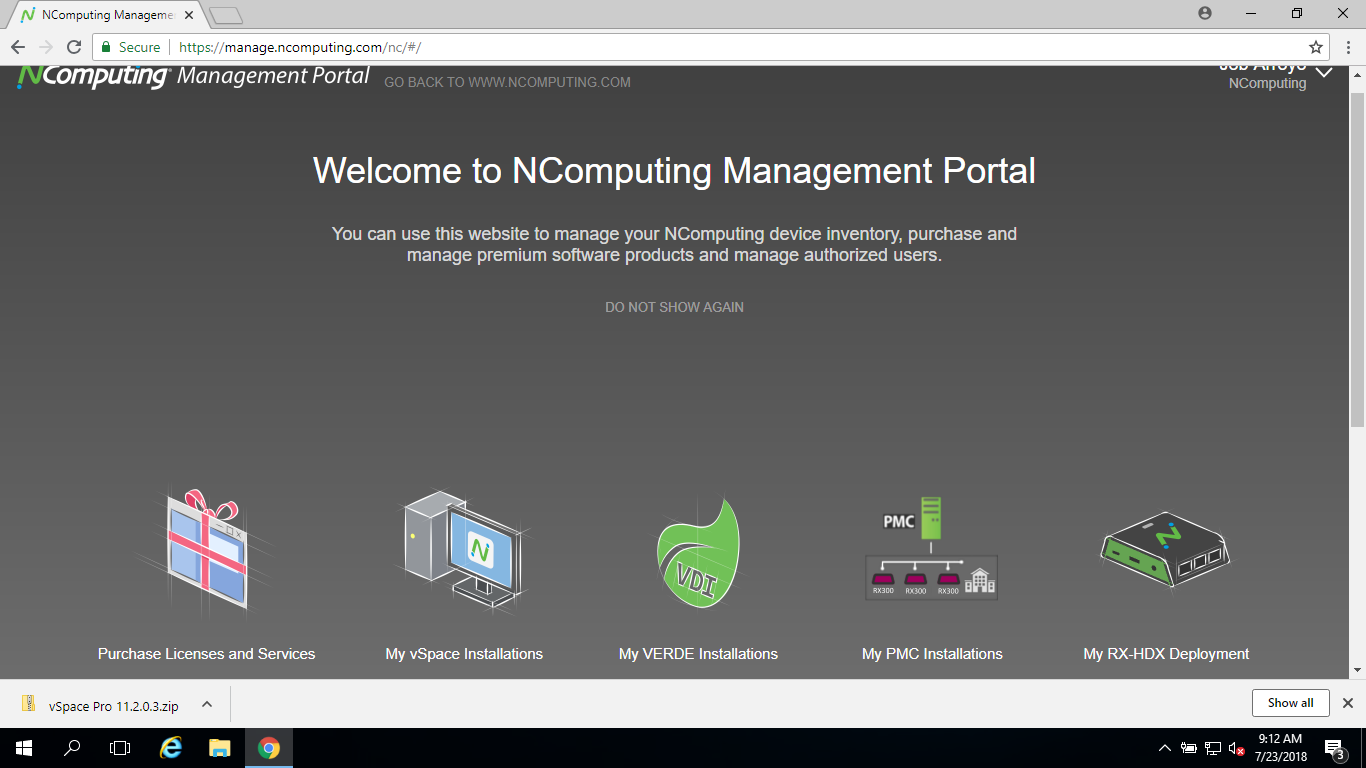Click the Purchase Licenses and Services label
The width and height of the screenshot is (1366, 768).
pyautogui.click(x=206, y=654)
